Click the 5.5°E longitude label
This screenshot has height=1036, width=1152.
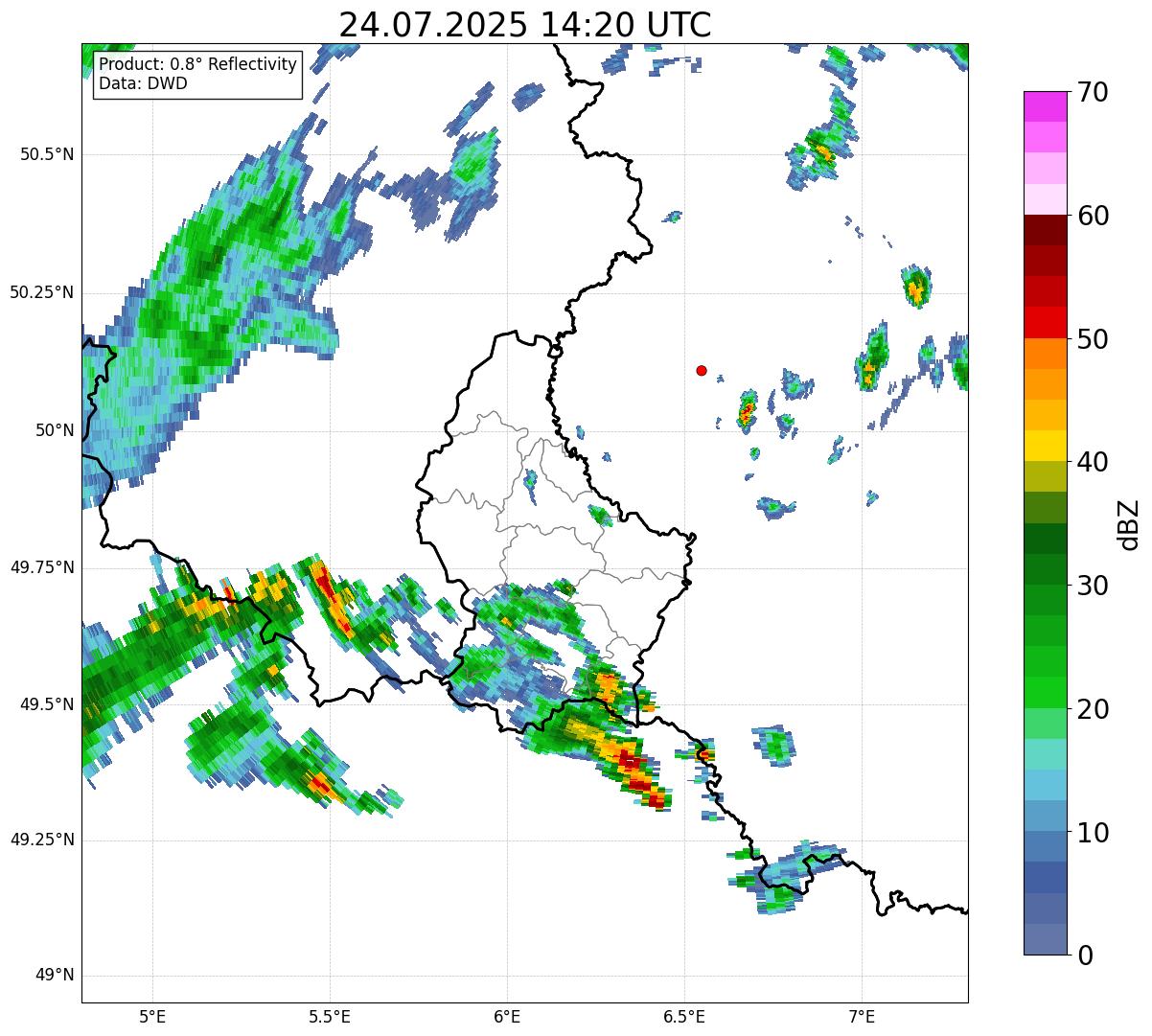click(x=330, y=1015)
